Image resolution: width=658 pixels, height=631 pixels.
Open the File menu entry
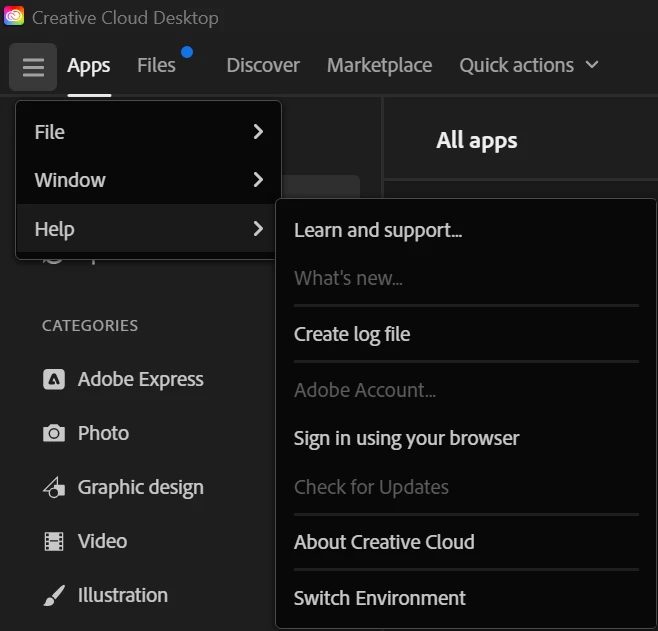click(x=149, y=132)
